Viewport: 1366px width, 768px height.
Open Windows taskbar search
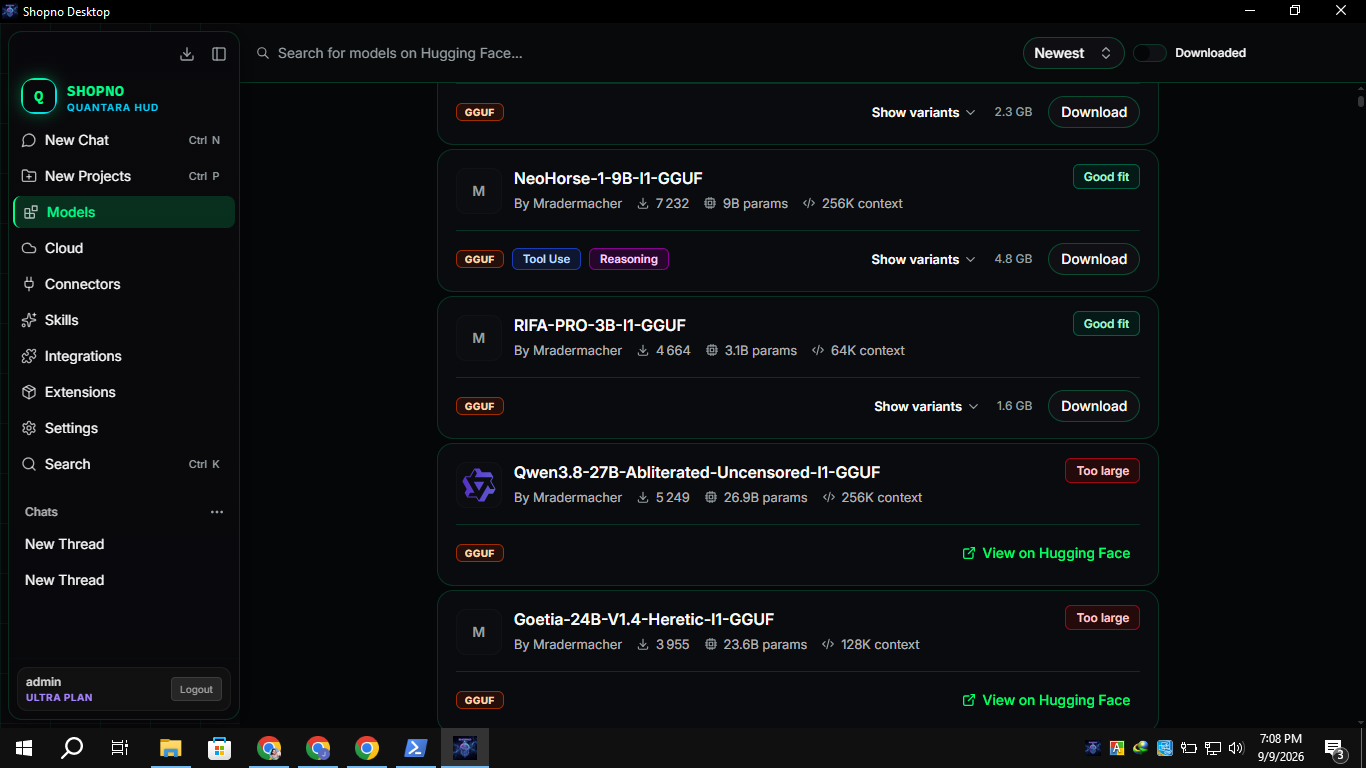pos(72,748)
